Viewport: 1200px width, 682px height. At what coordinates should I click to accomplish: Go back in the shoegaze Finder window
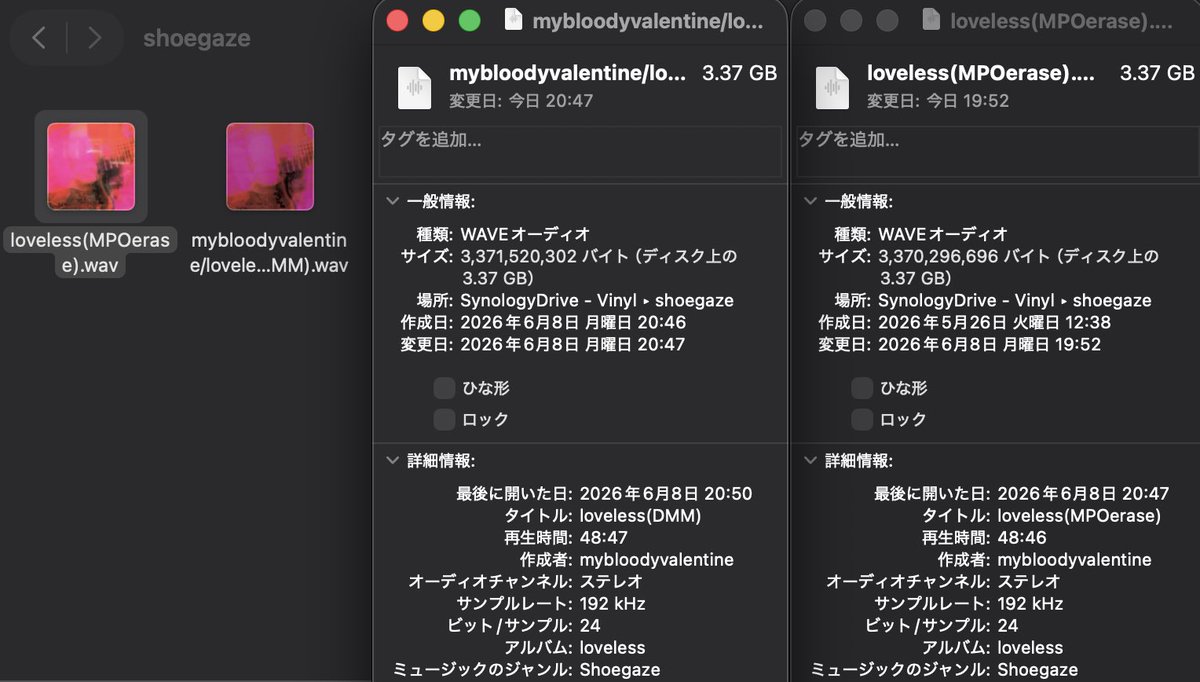[x=38, y=38]
